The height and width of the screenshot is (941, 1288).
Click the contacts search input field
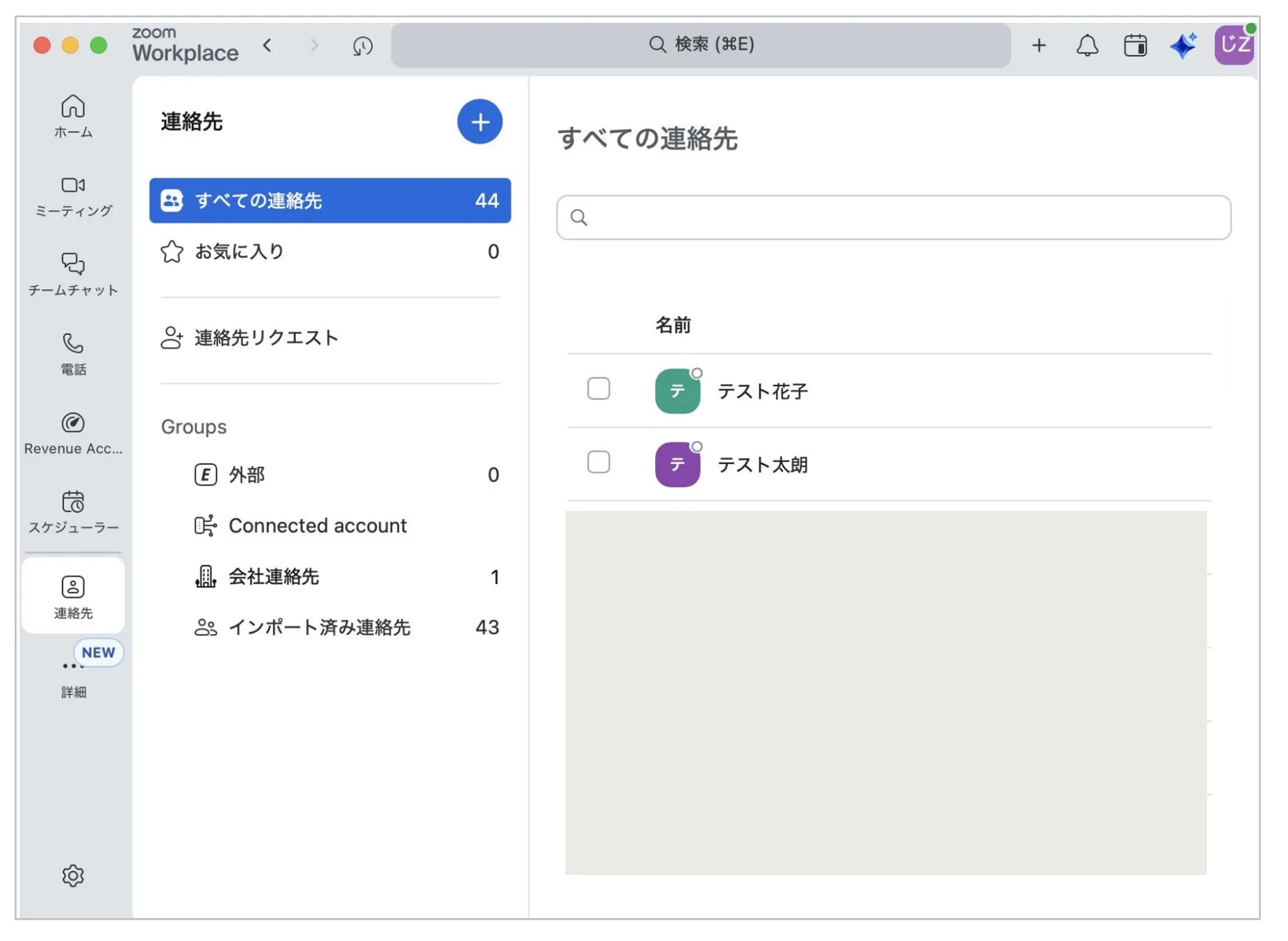893,217
